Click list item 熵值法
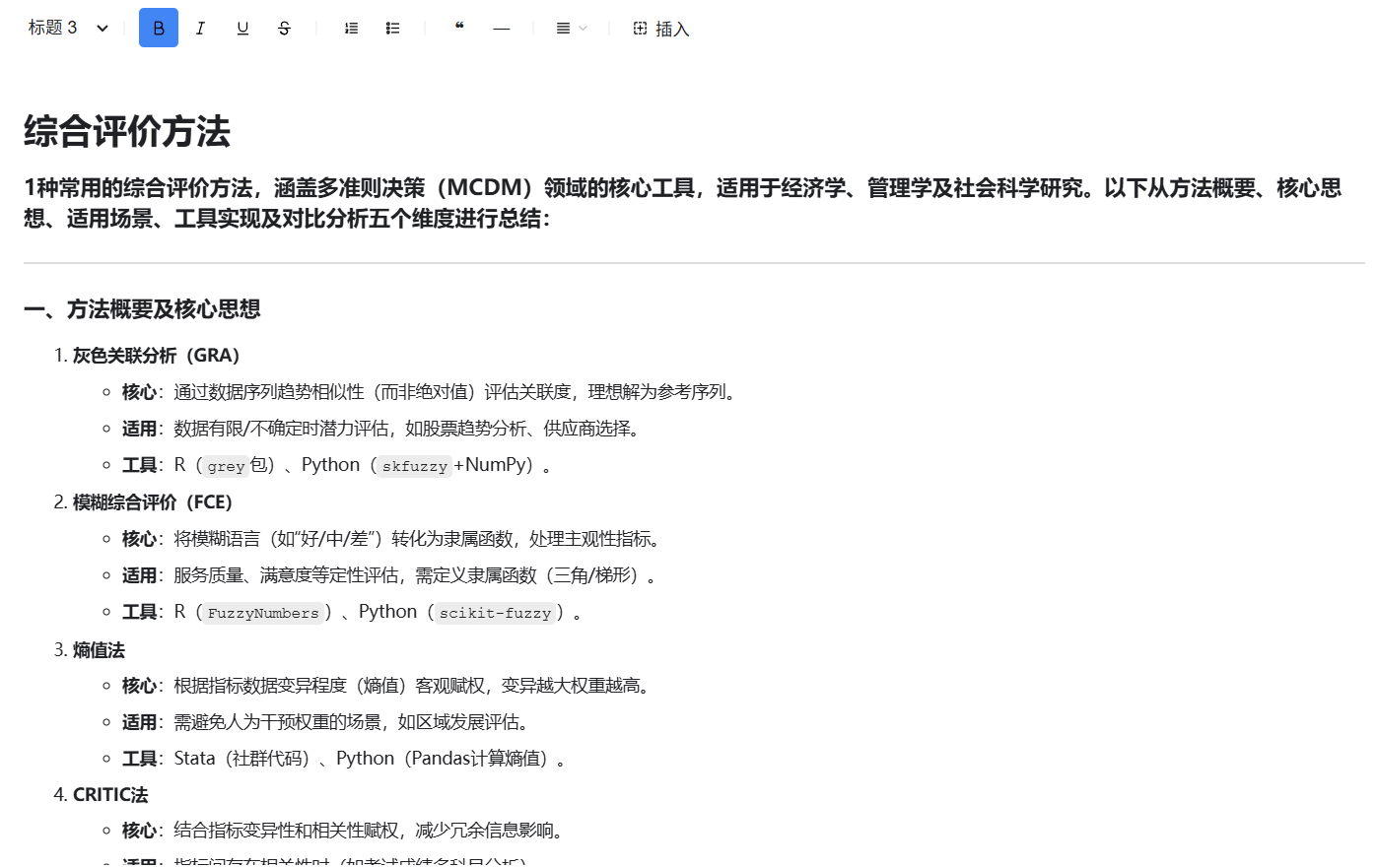The width and height of the screenshot is (1377, 868). click(x=99, y=650)
